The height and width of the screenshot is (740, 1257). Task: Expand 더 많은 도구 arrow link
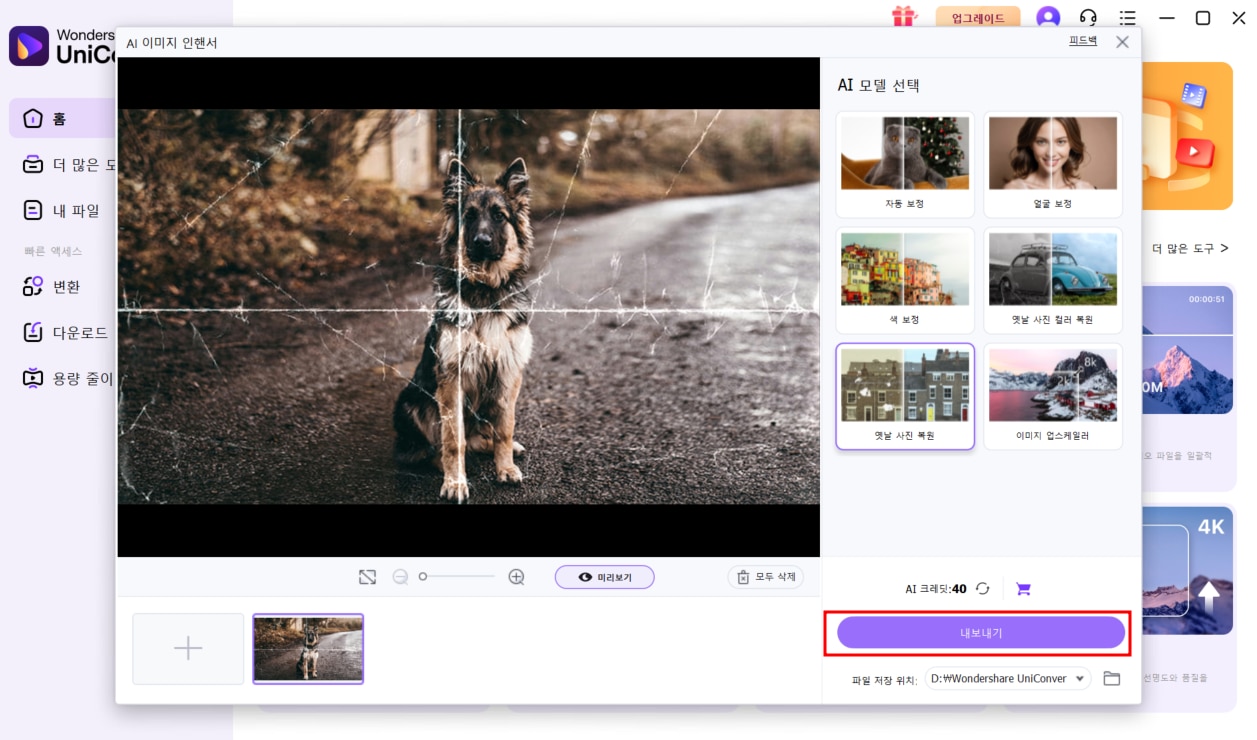point(1190,248)
